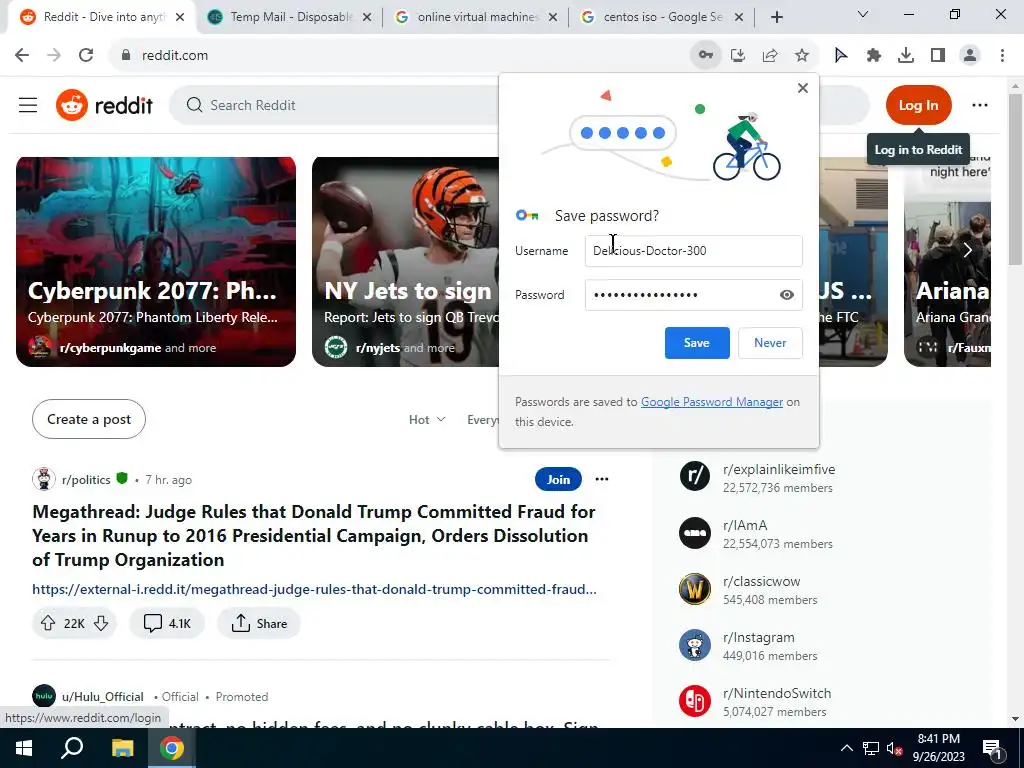Show the password with eye icon

787,295
